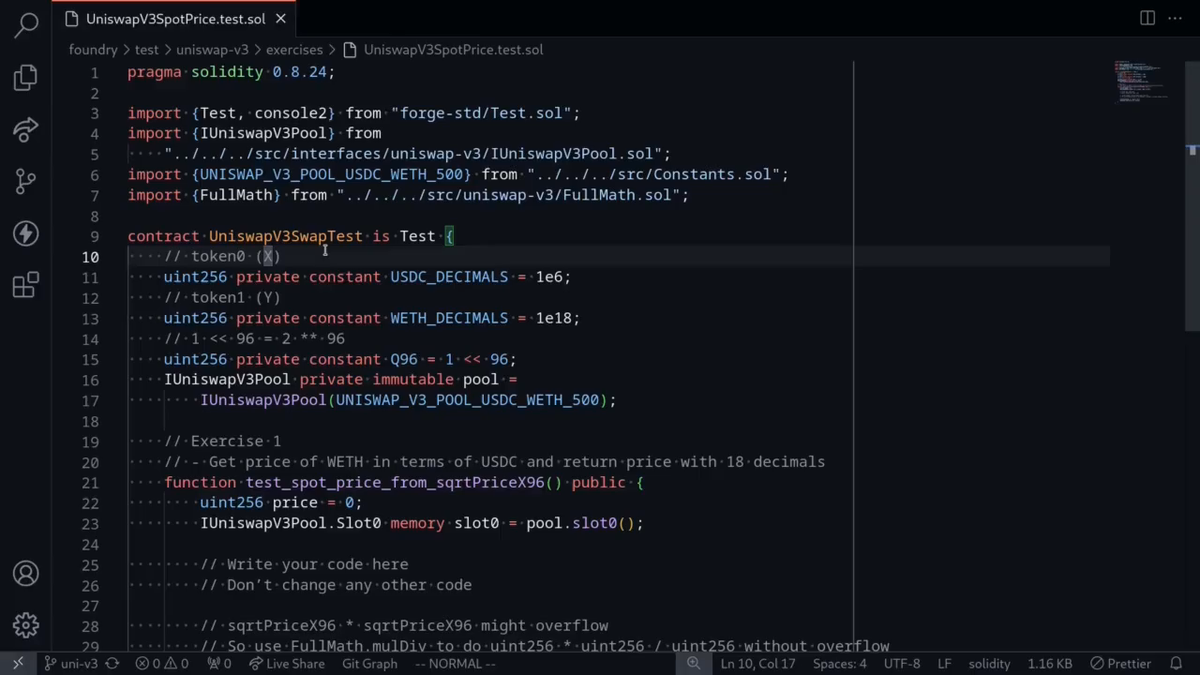
Task: Open the Accounts icon
Action: 26,573
